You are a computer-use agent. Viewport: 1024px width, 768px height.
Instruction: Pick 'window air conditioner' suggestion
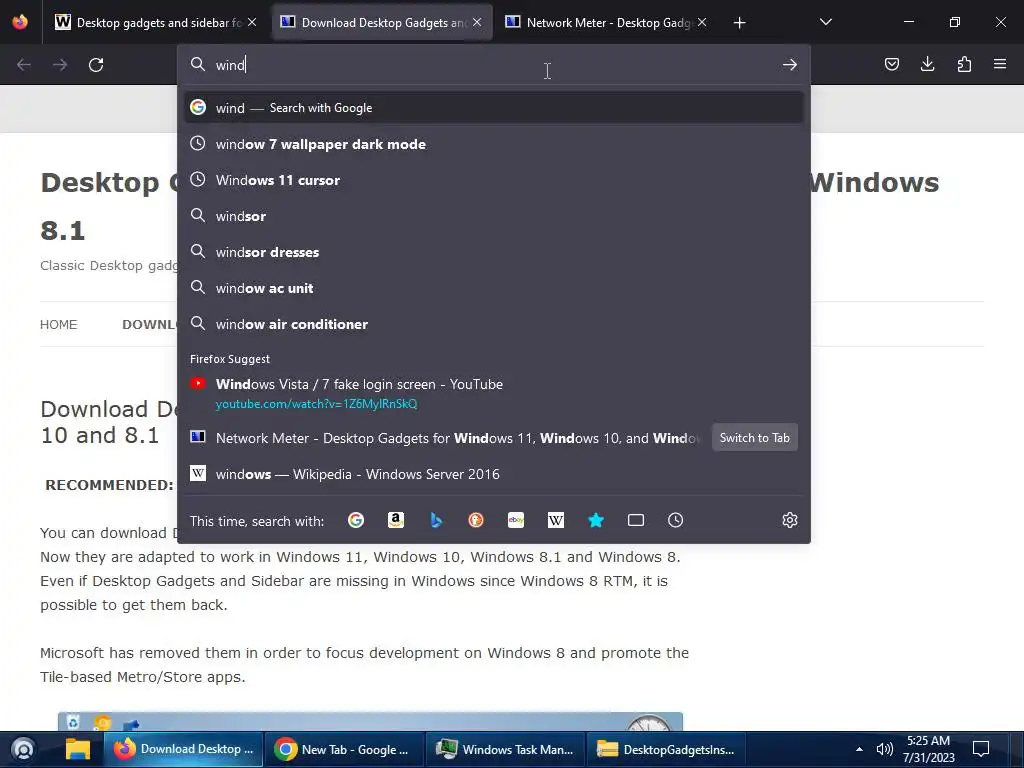(494, 324)
